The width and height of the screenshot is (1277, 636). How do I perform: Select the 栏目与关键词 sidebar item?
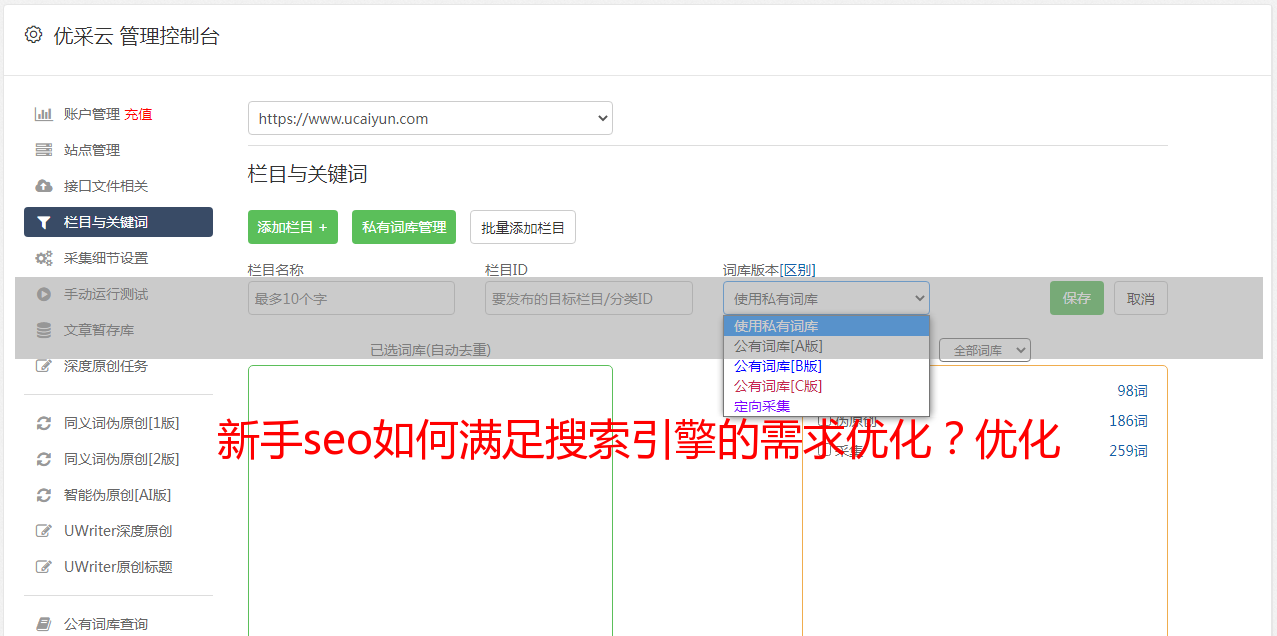click(x=118, y=222)
